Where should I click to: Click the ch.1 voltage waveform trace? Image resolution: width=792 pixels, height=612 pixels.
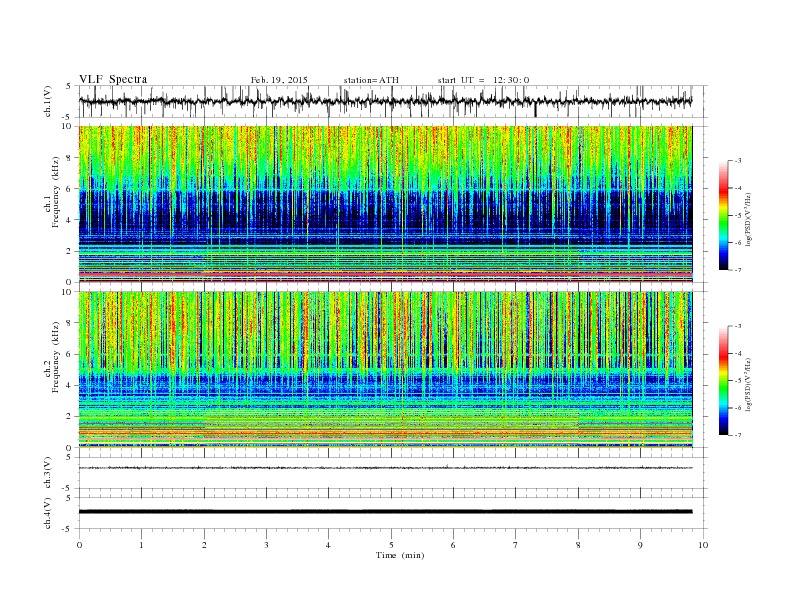point(385,101)
